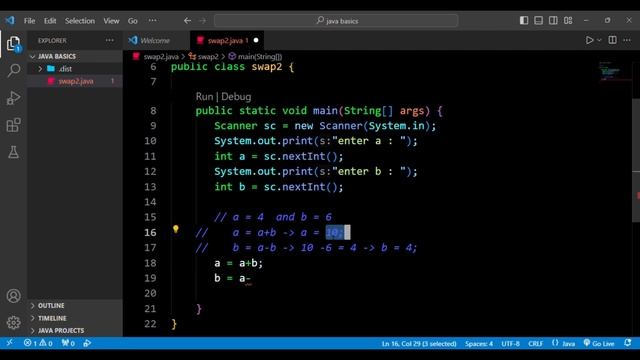Go forward with the right arrow
Viewport: 640px width, 360px height.
[x=202, y=20]
